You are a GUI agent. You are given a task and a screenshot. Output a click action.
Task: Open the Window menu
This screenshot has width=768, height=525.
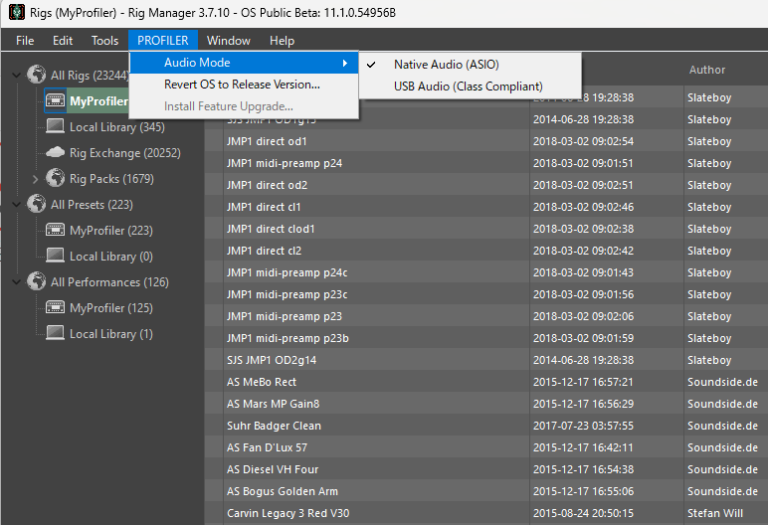229,40
